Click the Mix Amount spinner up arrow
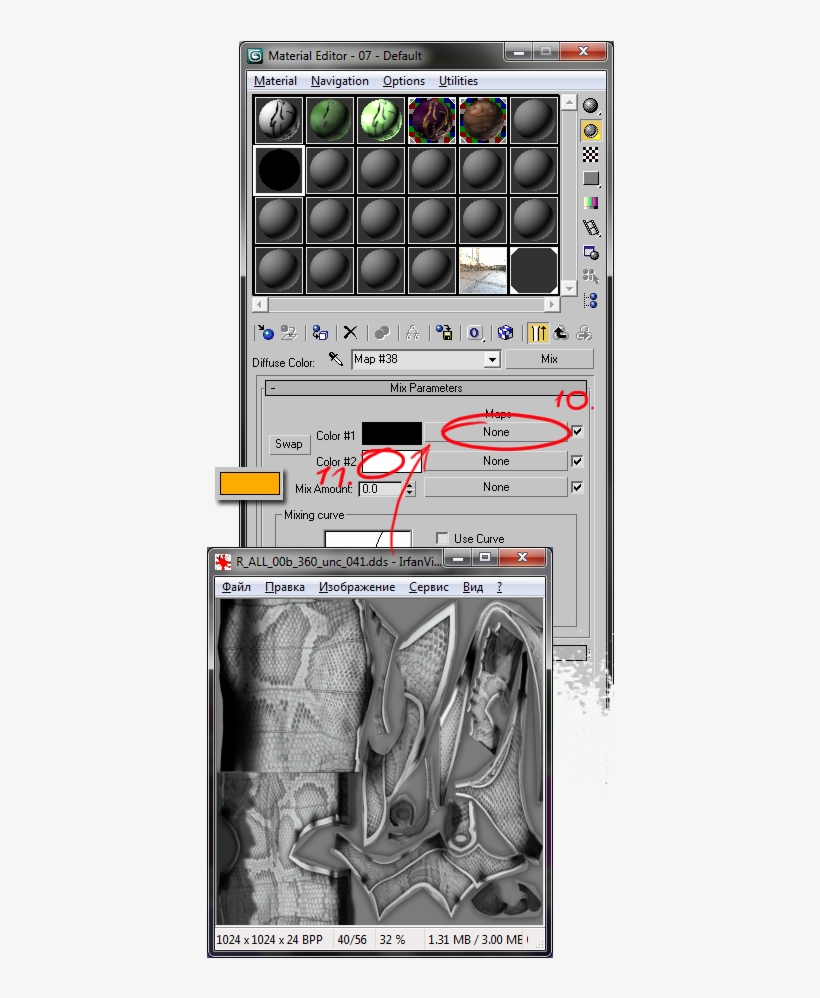This screenshot has height=998, width=820. 409,485
